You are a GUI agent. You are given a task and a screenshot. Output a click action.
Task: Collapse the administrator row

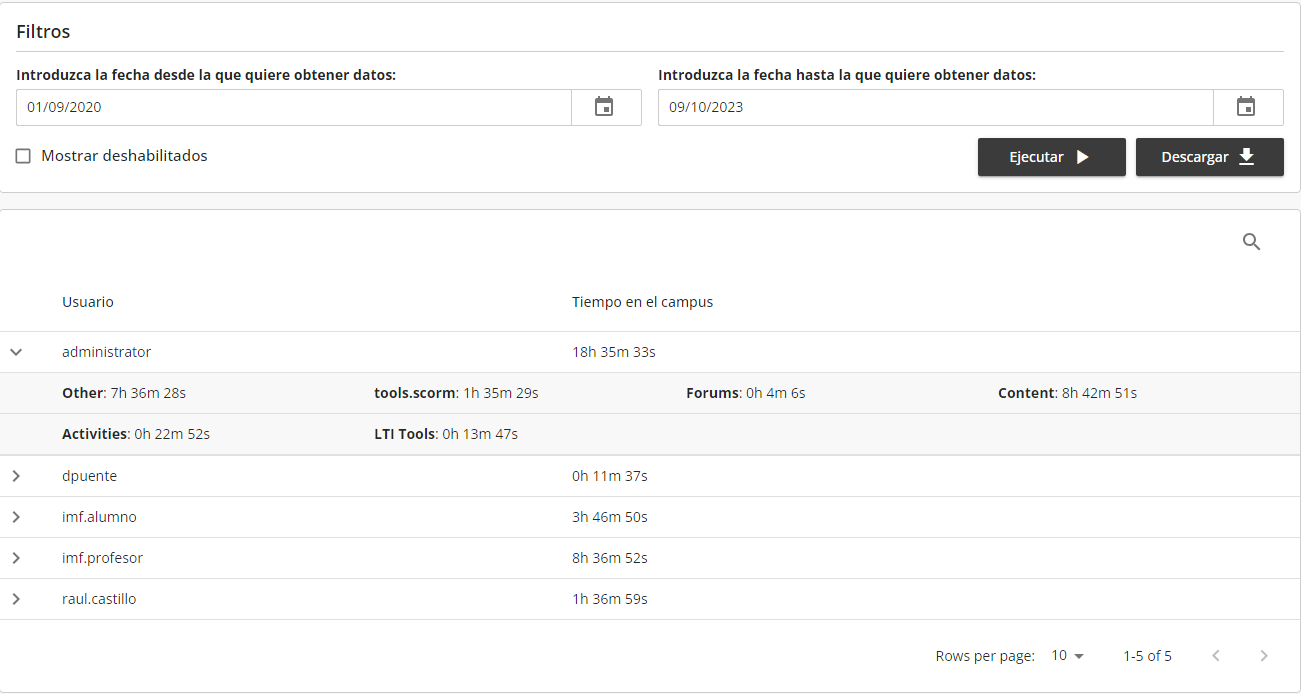coord(16,352)
